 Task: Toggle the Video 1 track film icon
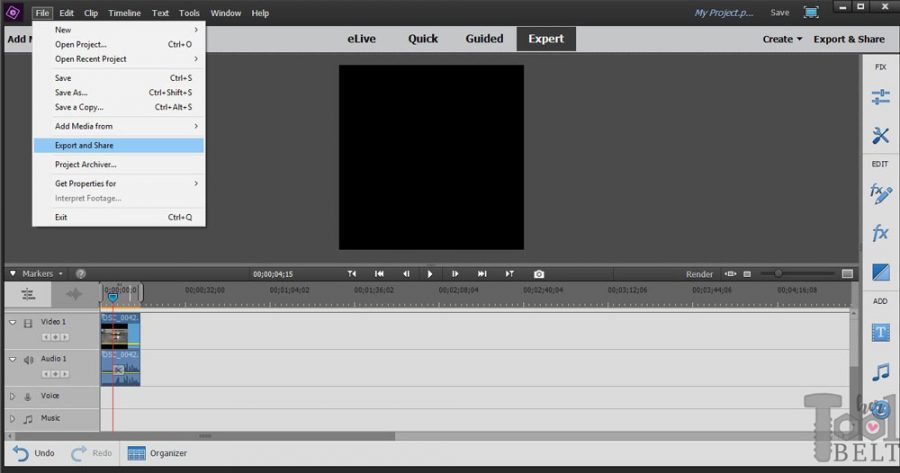(x=28, y=323)
